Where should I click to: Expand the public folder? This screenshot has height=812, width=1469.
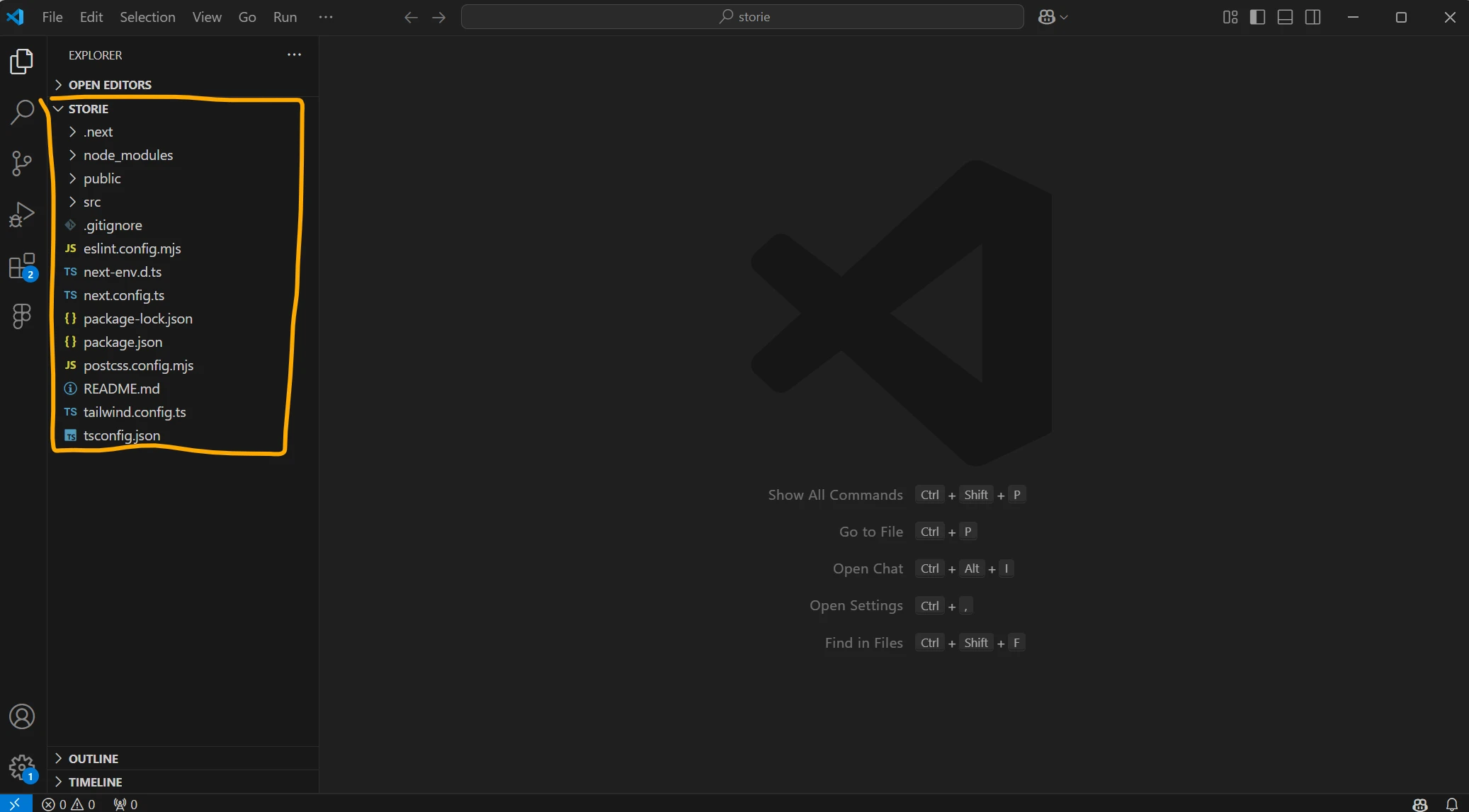[x=183, y=179]
